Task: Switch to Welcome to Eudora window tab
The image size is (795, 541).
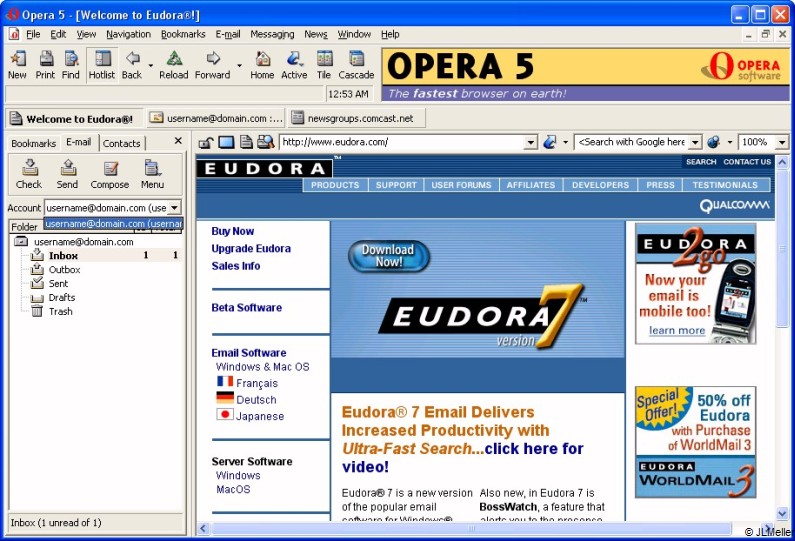Action: (74, 119)
